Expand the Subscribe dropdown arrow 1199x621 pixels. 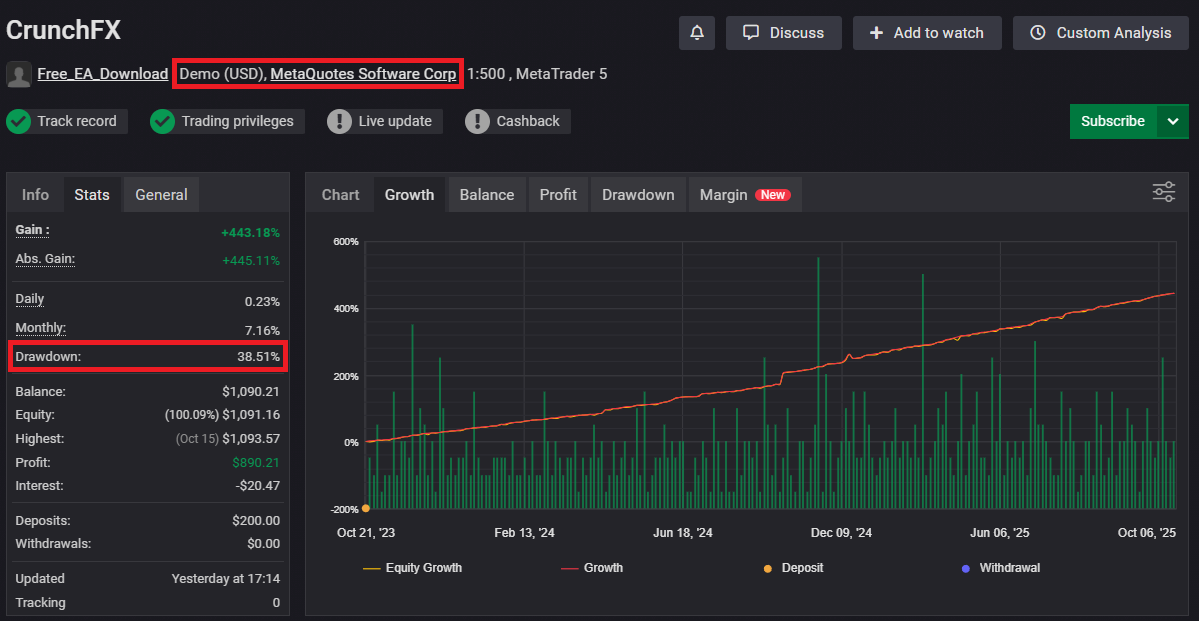[1174, 120]
